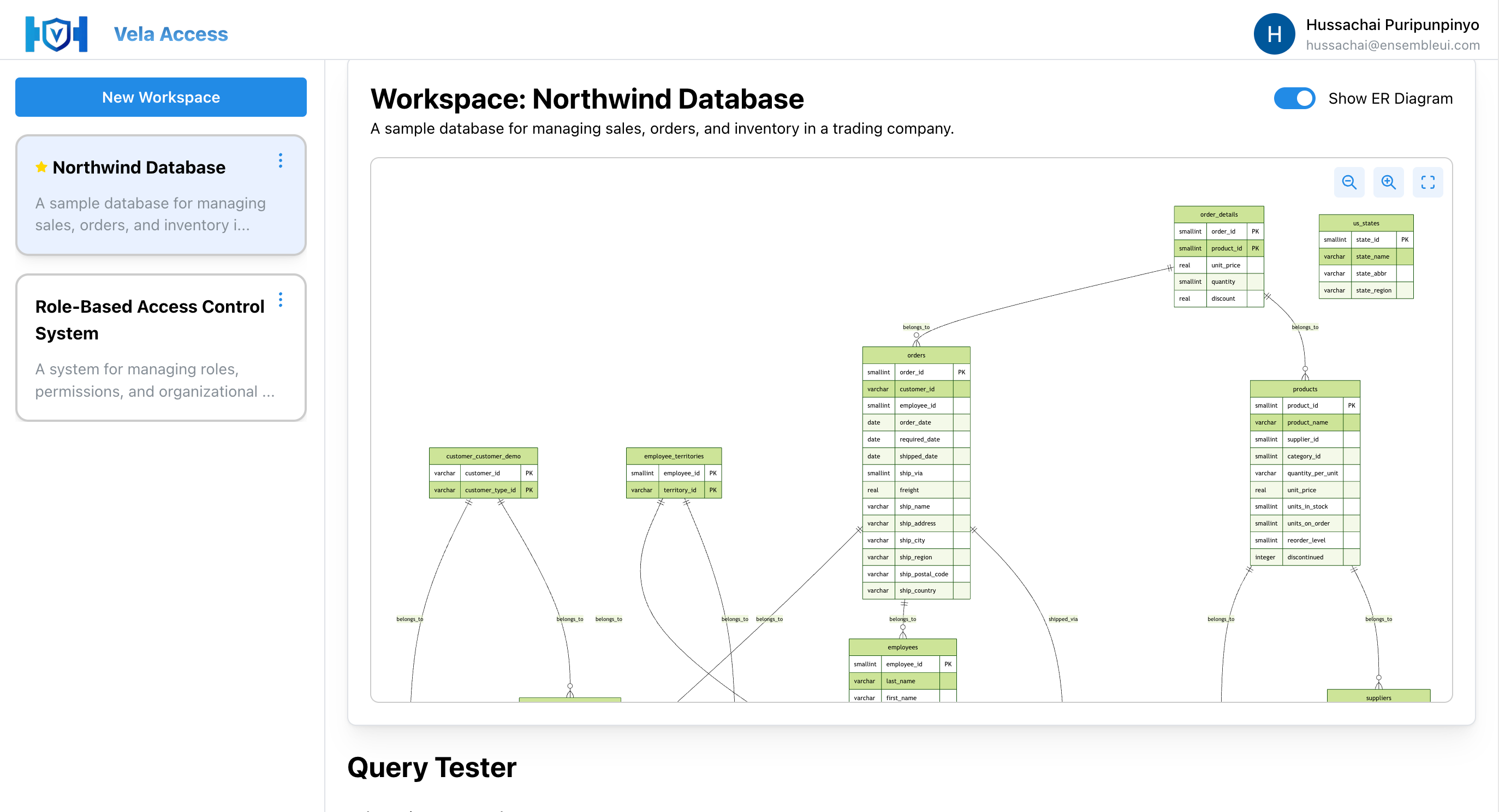Screen dimensions: 1499x812
Task: Click the orders table header
Action: (915, 355)
